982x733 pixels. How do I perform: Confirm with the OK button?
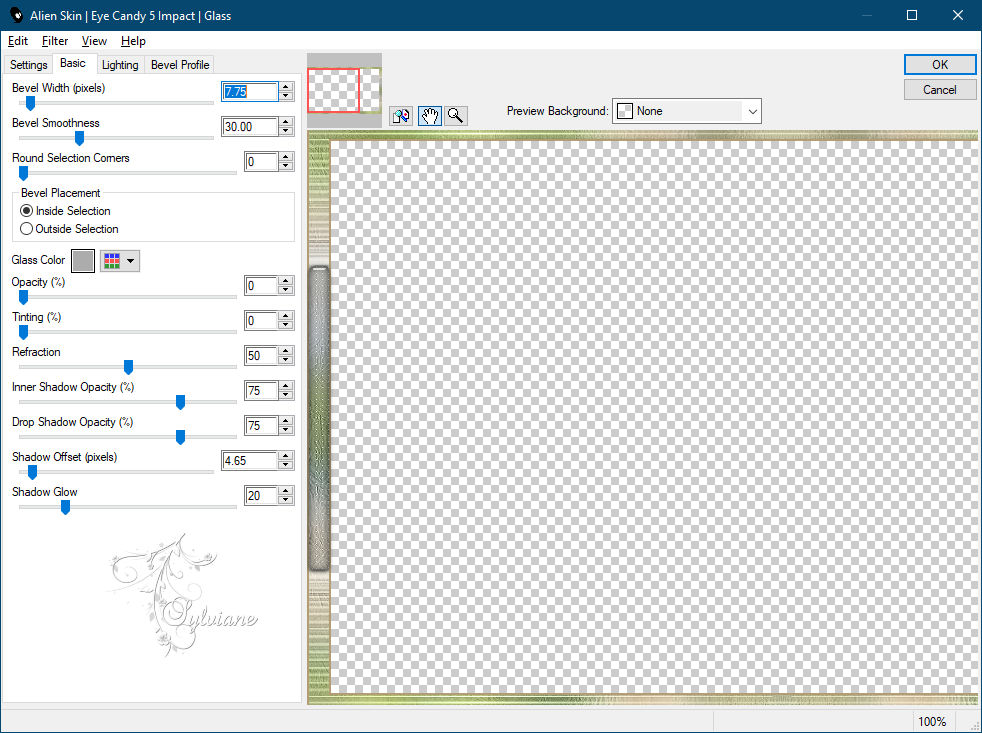tap(939, 65)
